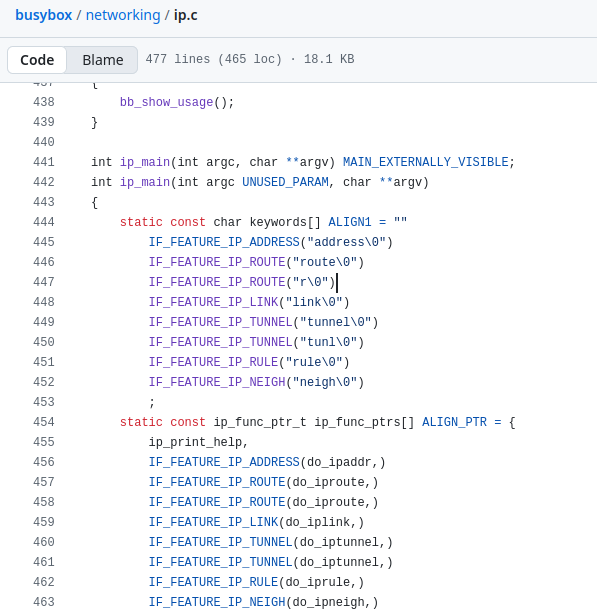Click "tunl\0" string on line 450
The height and width of the screenshot is (610, 597).
[x=328, y=342]
